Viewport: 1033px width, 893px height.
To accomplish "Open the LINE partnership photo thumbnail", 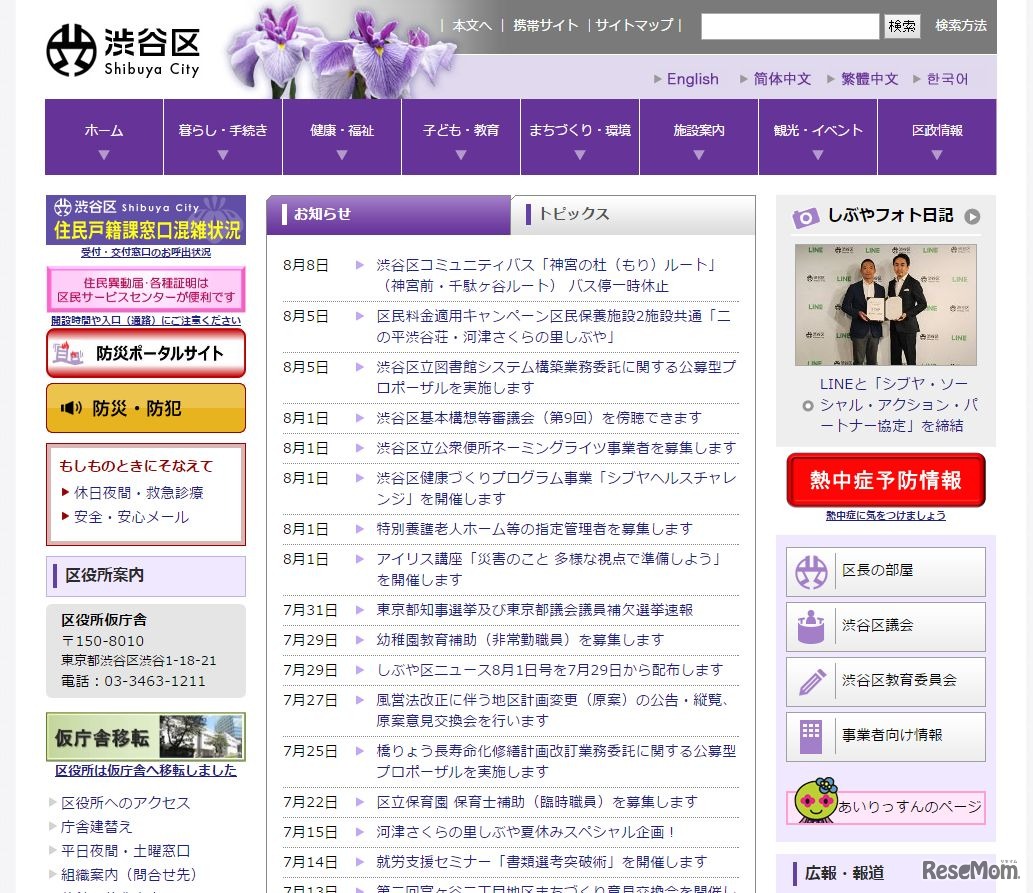I will (886, 305).
